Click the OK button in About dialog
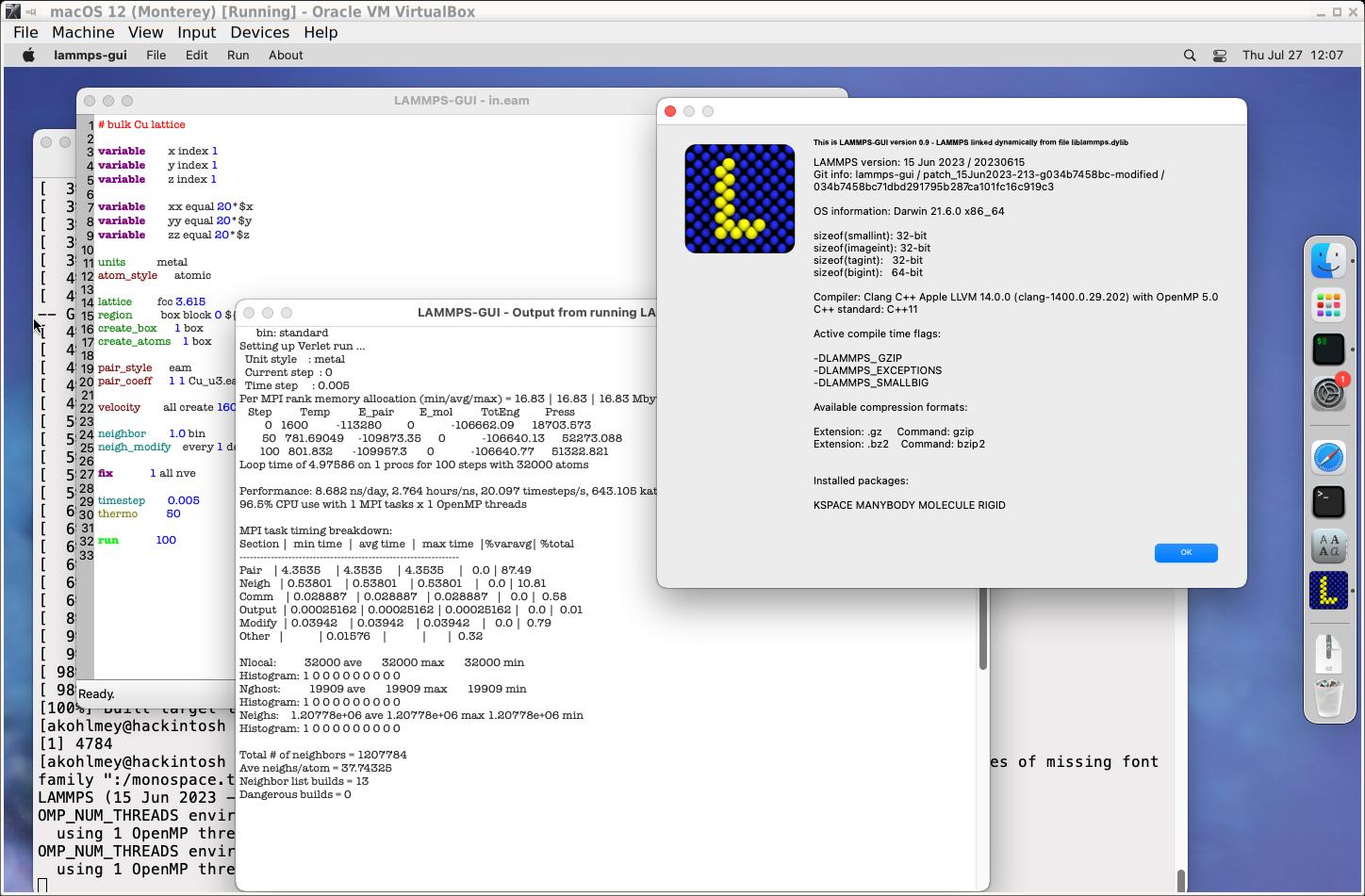The height and width of the screenshot is (896, 1365). (1186, 553)
